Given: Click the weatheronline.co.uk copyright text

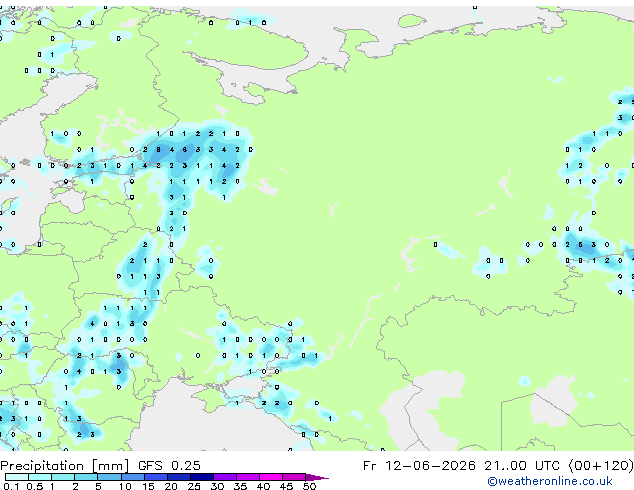Looking at the screenshot, I should 550,481.
